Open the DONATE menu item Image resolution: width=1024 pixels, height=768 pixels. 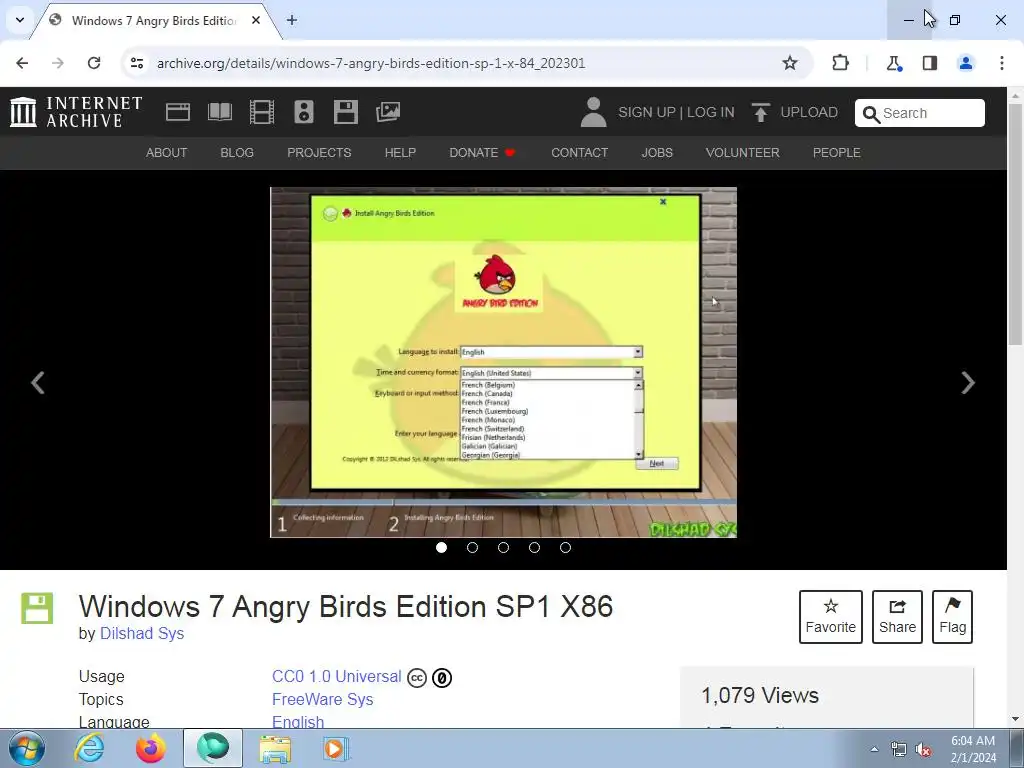coord(482,153)
